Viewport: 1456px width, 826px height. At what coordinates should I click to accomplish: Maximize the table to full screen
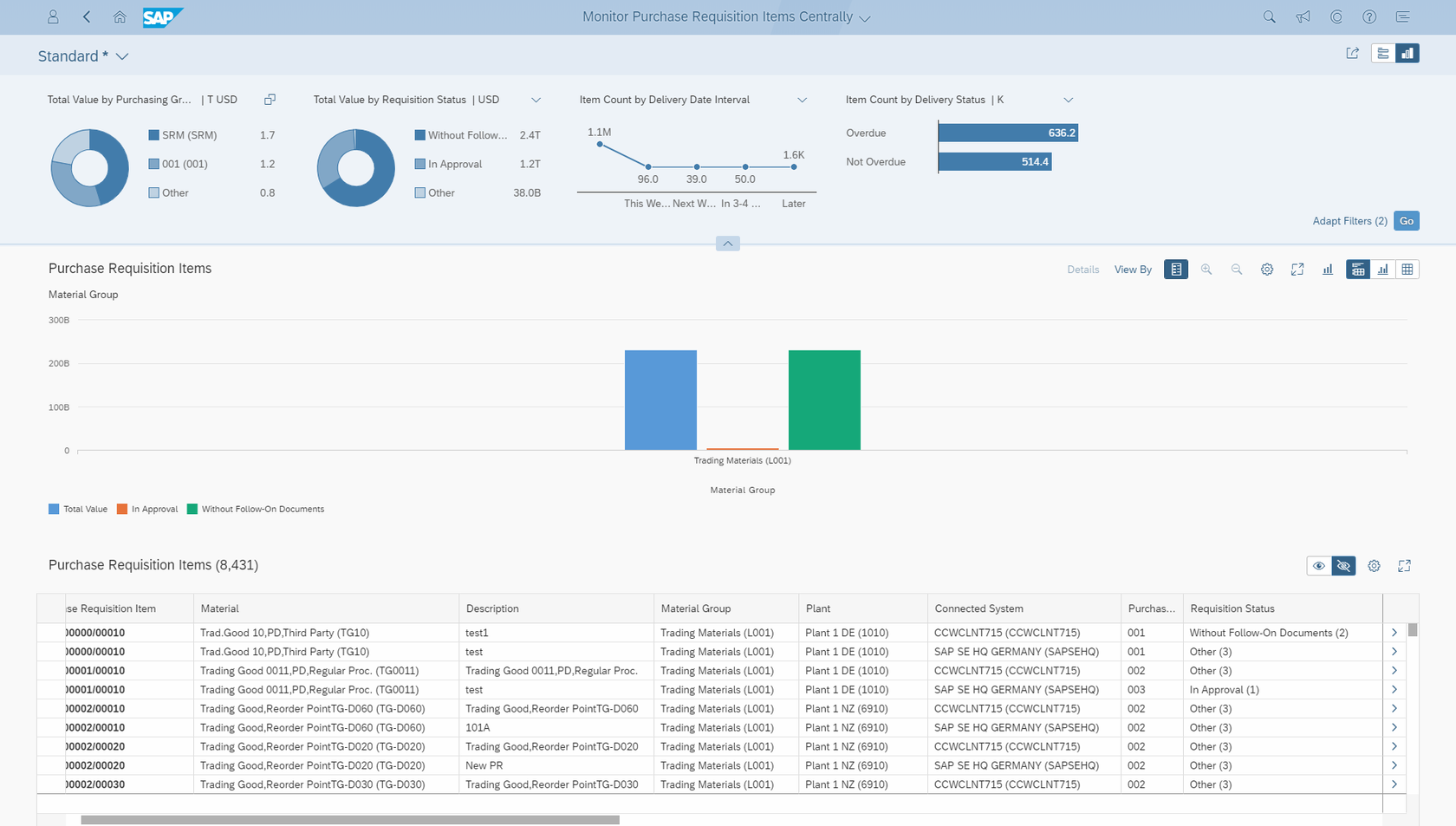(1404, 566)
